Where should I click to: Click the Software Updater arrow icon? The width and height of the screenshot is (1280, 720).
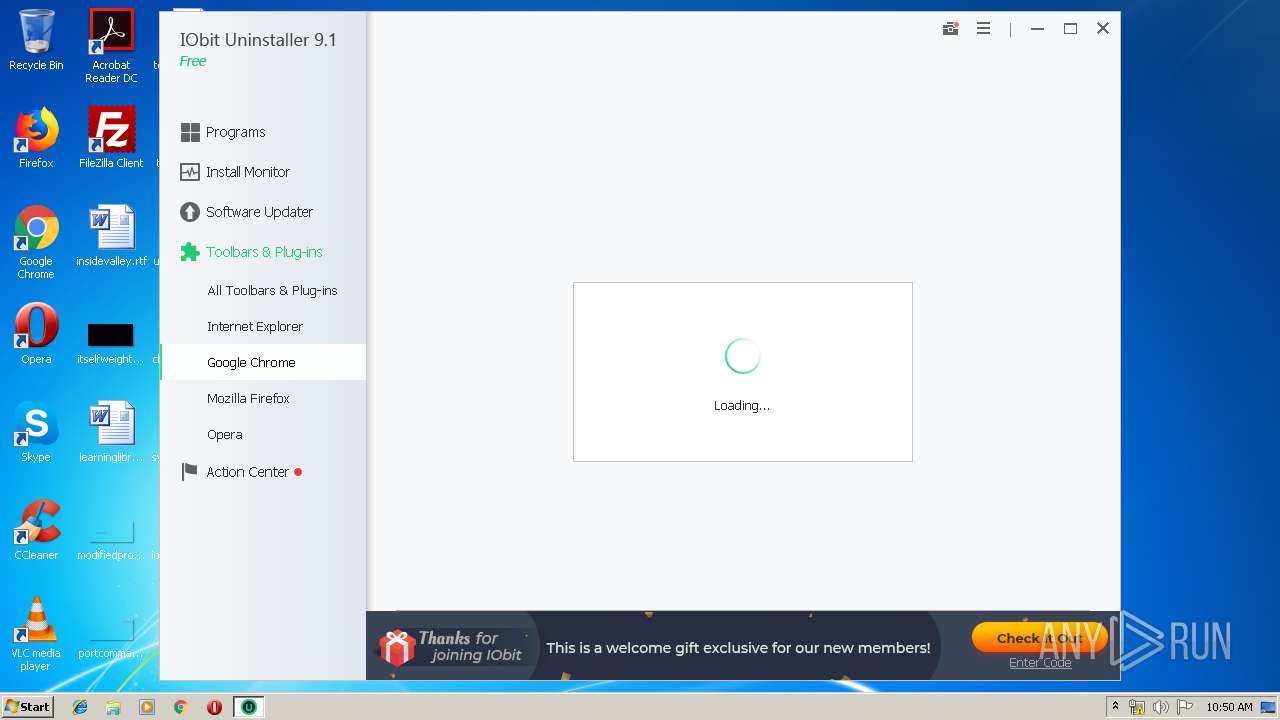pyautogui.click(x=190, y=212)
